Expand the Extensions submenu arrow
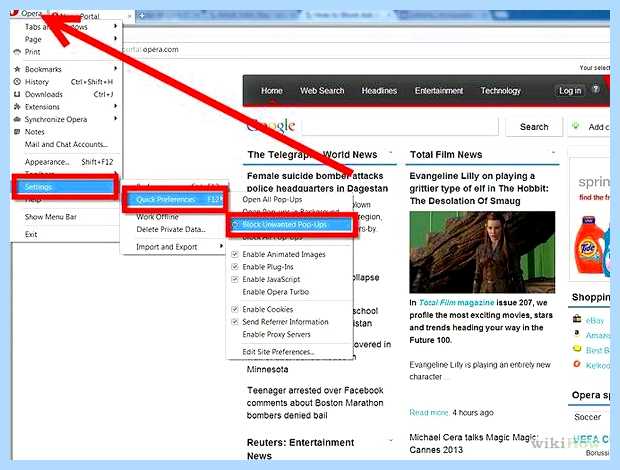 [x=115, y=106]
